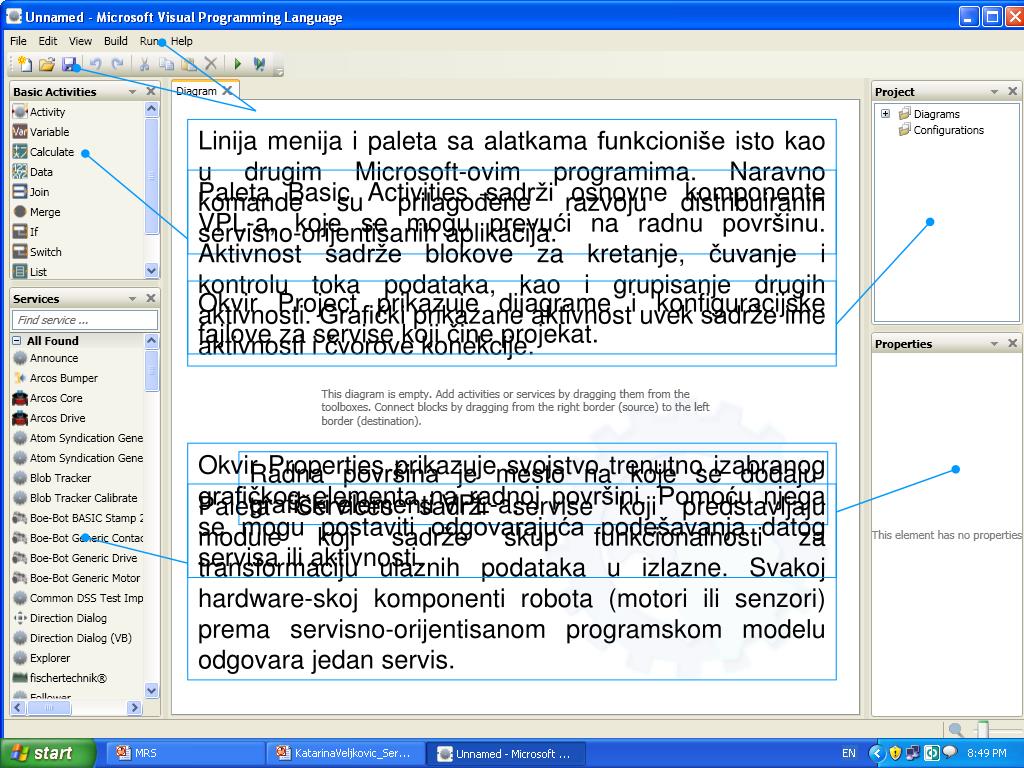Click the Copy toolbar icon
1024x768 pixels.
[x=167, y=63]
